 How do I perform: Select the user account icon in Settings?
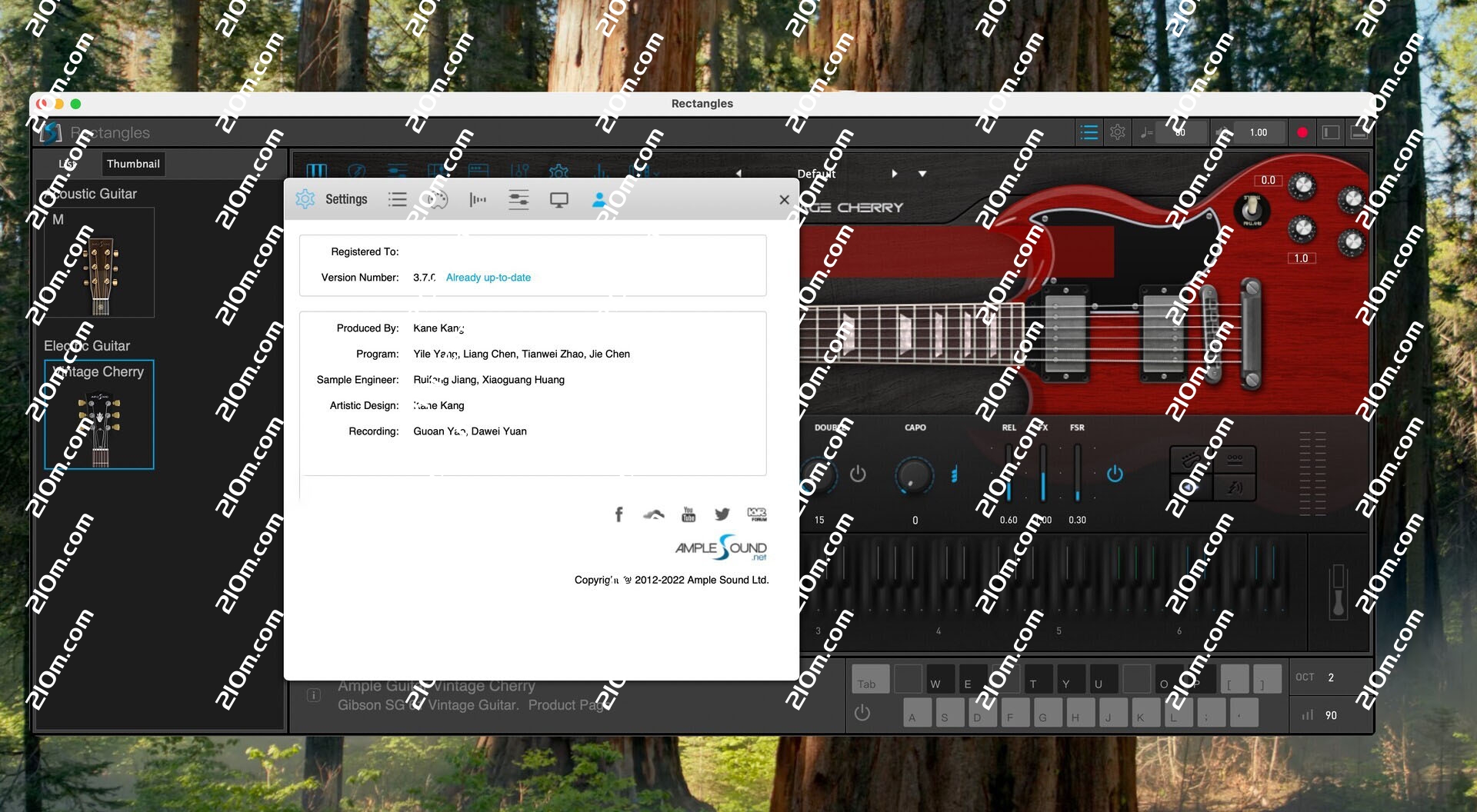pos(598,200)
